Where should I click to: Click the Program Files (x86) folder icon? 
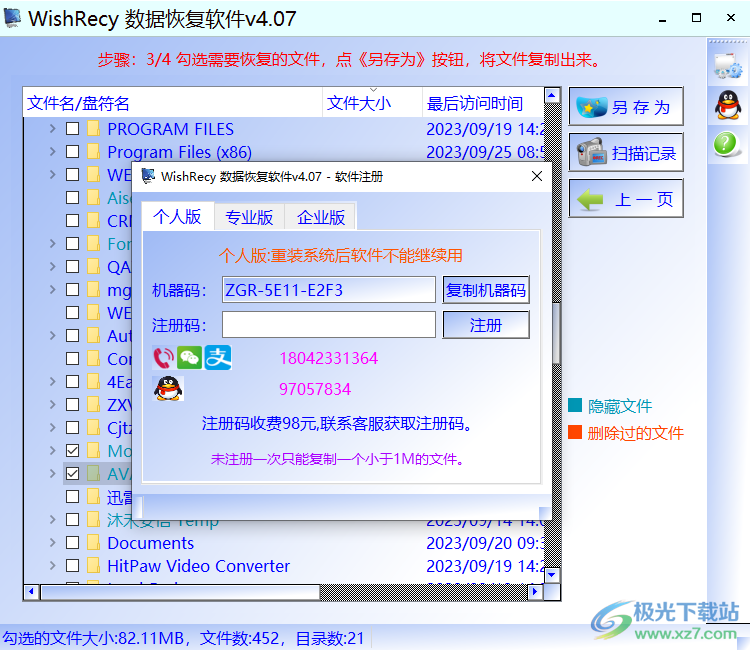click(x=94, y=152)
